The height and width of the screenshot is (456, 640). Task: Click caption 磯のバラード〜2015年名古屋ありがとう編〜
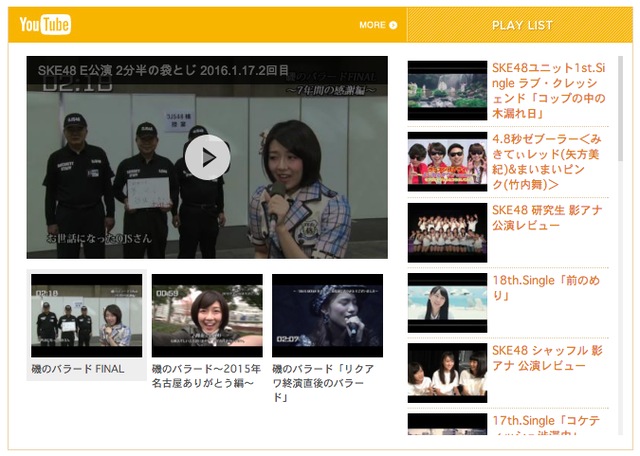(x=206, y=376)
